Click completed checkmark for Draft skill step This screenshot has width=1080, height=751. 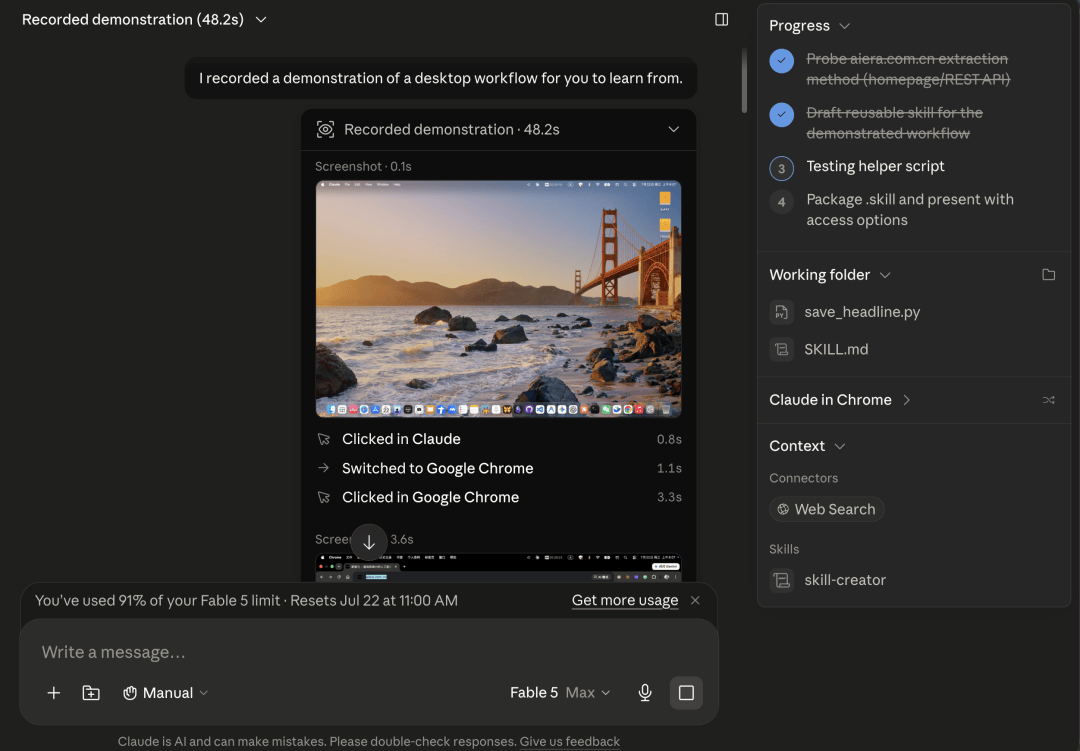click(x=781, y=114)
